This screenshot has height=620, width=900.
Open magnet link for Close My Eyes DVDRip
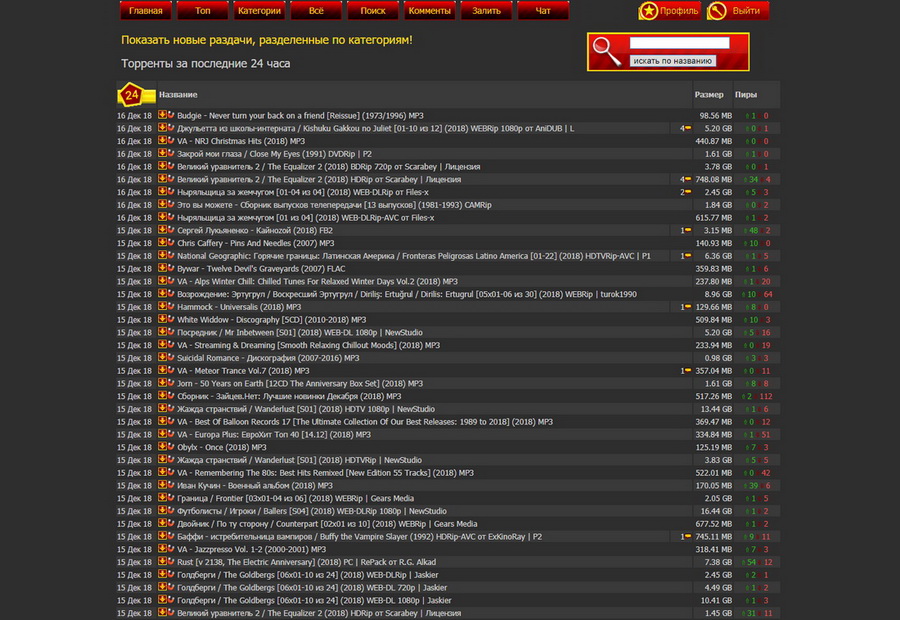pos(170,153)
